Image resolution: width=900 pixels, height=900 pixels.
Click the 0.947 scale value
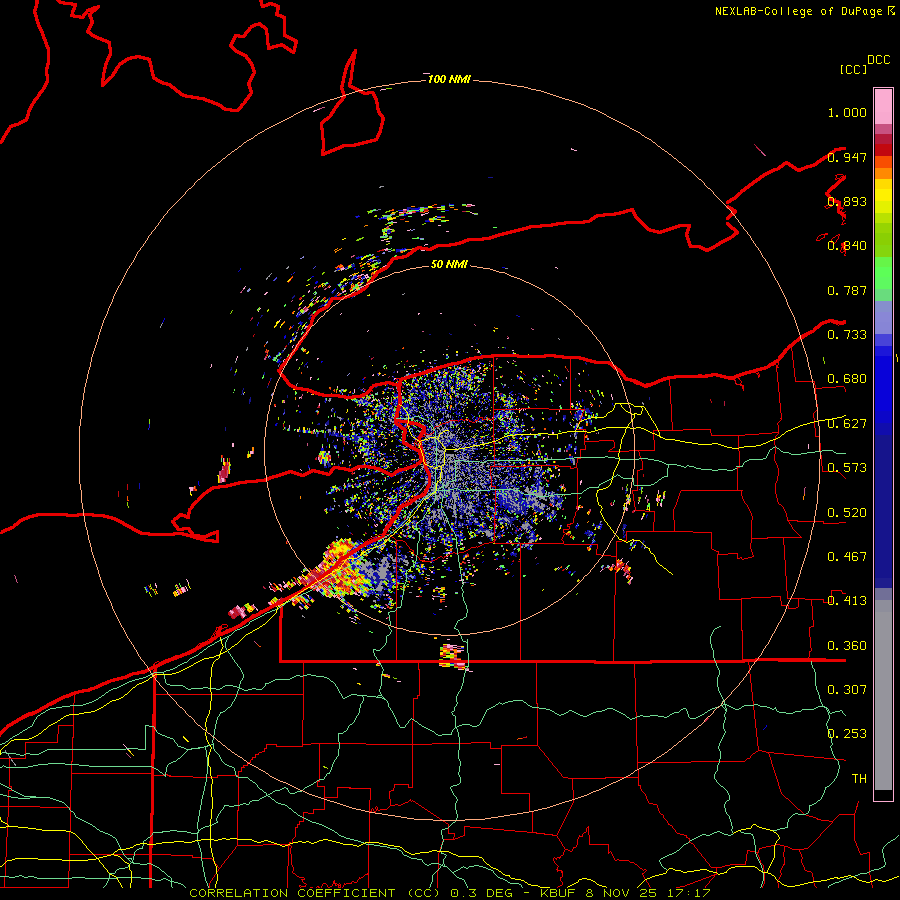(847, 157)
